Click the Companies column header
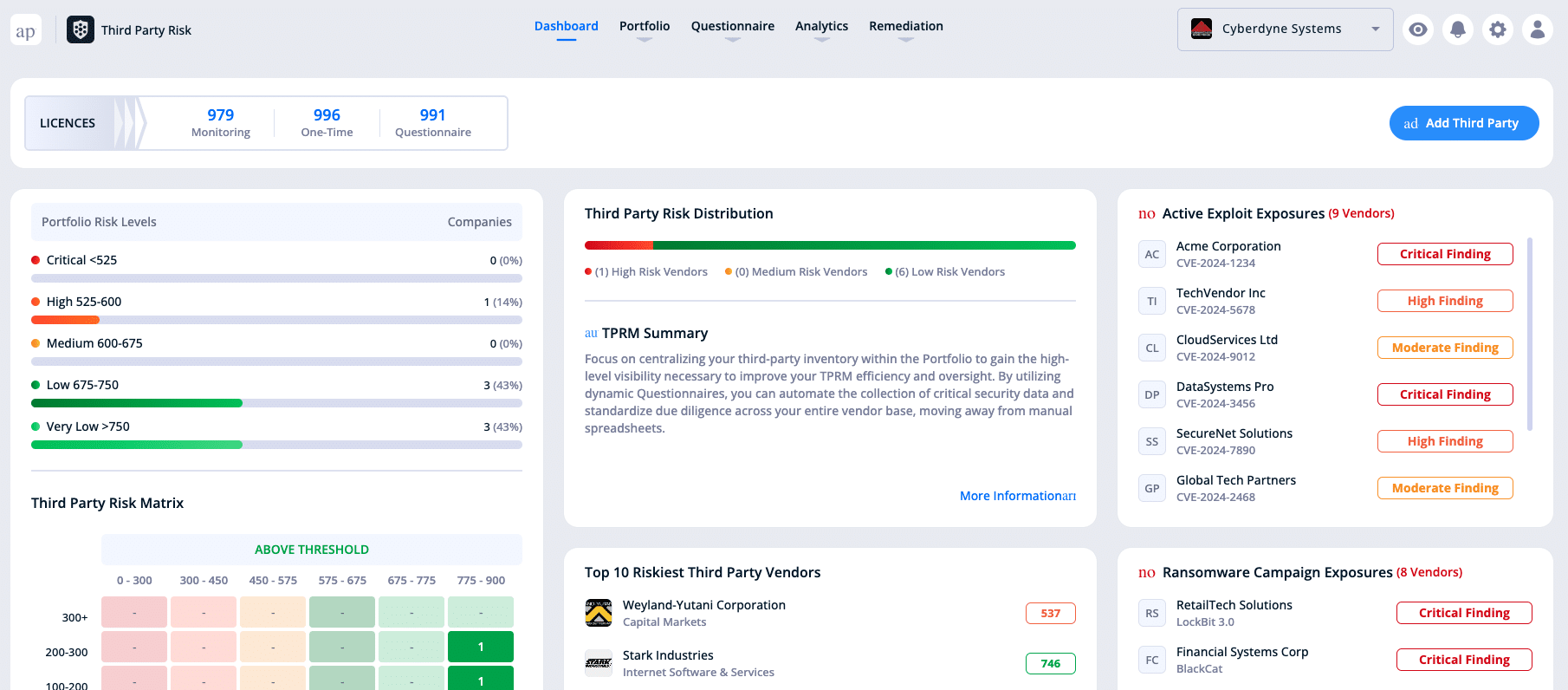 point(480,222)
